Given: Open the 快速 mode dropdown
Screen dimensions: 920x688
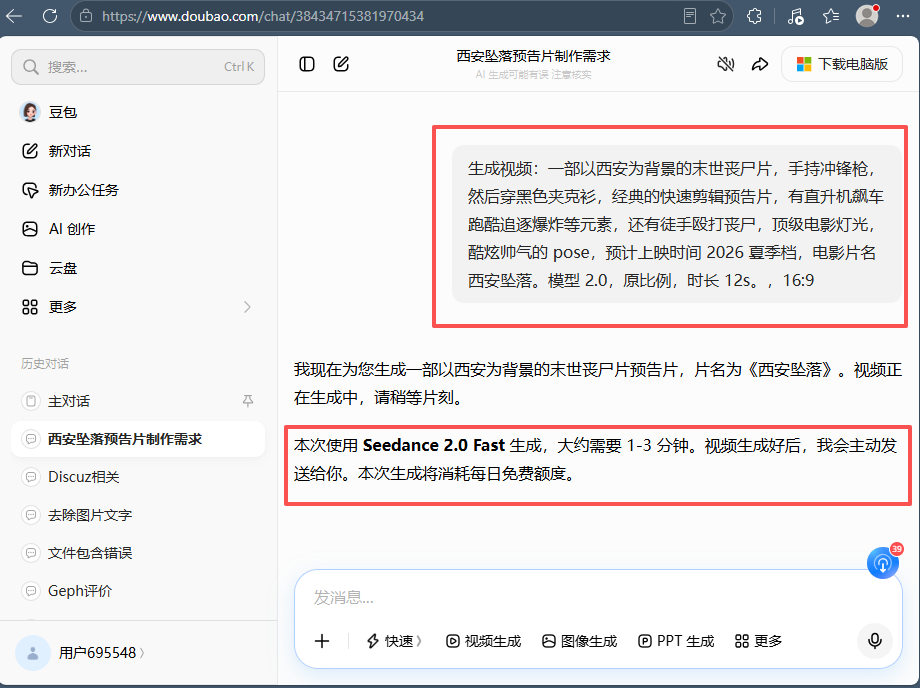Looking at the screenshot, I should [x=394, y=641].
